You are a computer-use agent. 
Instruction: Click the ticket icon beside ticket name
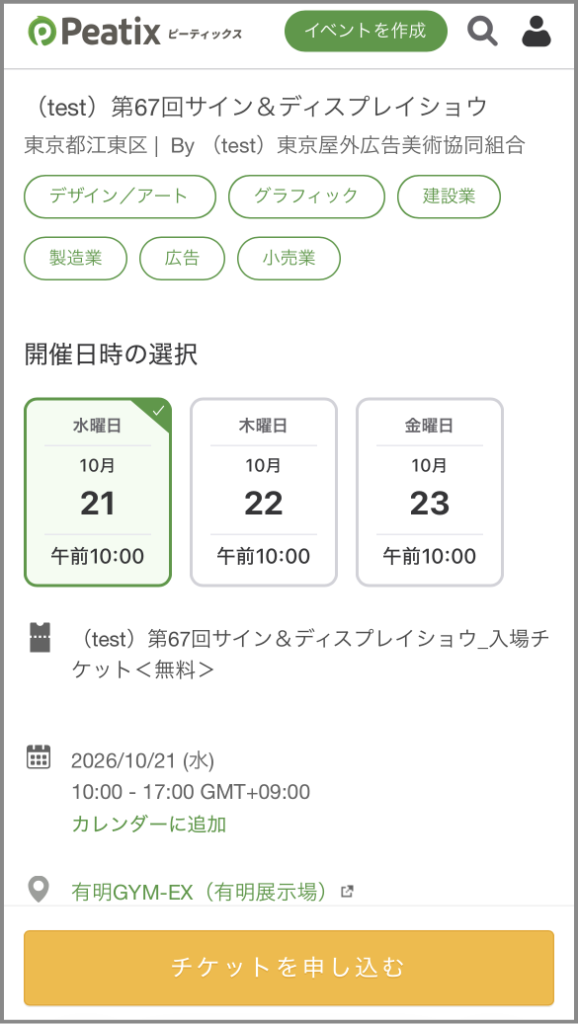pyautogui.click(x=39, y=637)
